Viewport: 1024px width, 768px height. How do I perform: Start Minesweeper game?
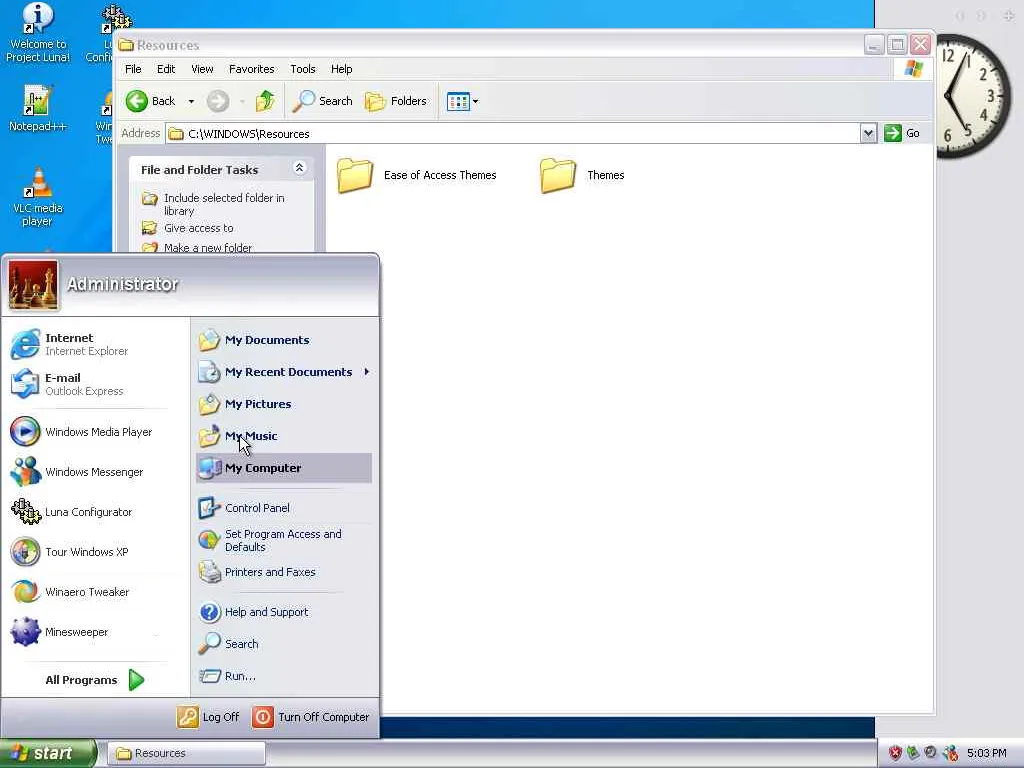[x=59, y=632]
